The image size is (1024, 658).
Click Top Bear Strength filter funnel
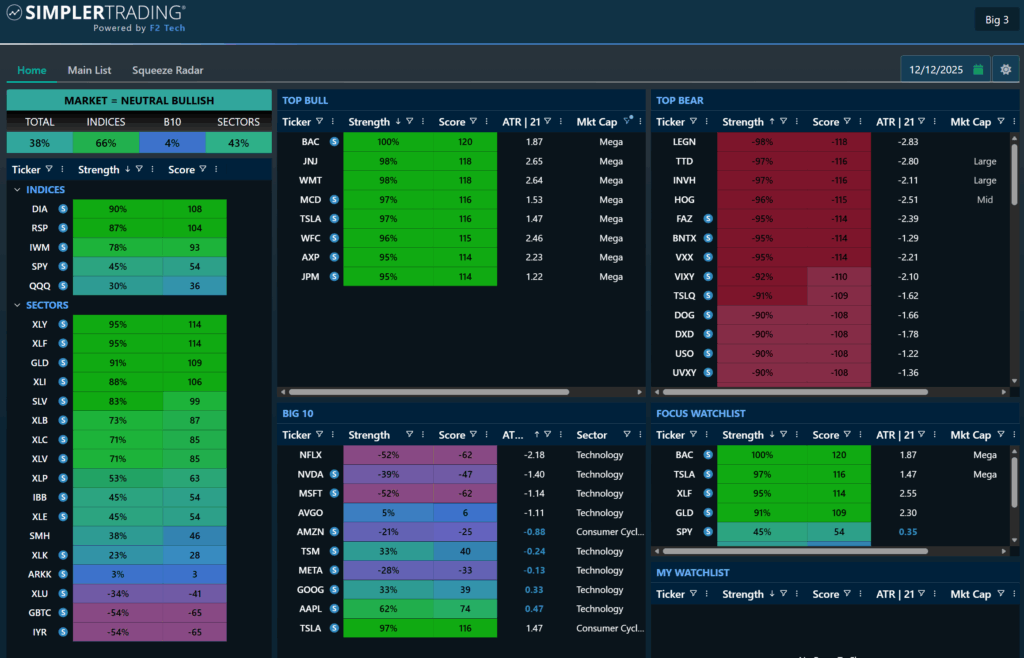coord(783,122)
